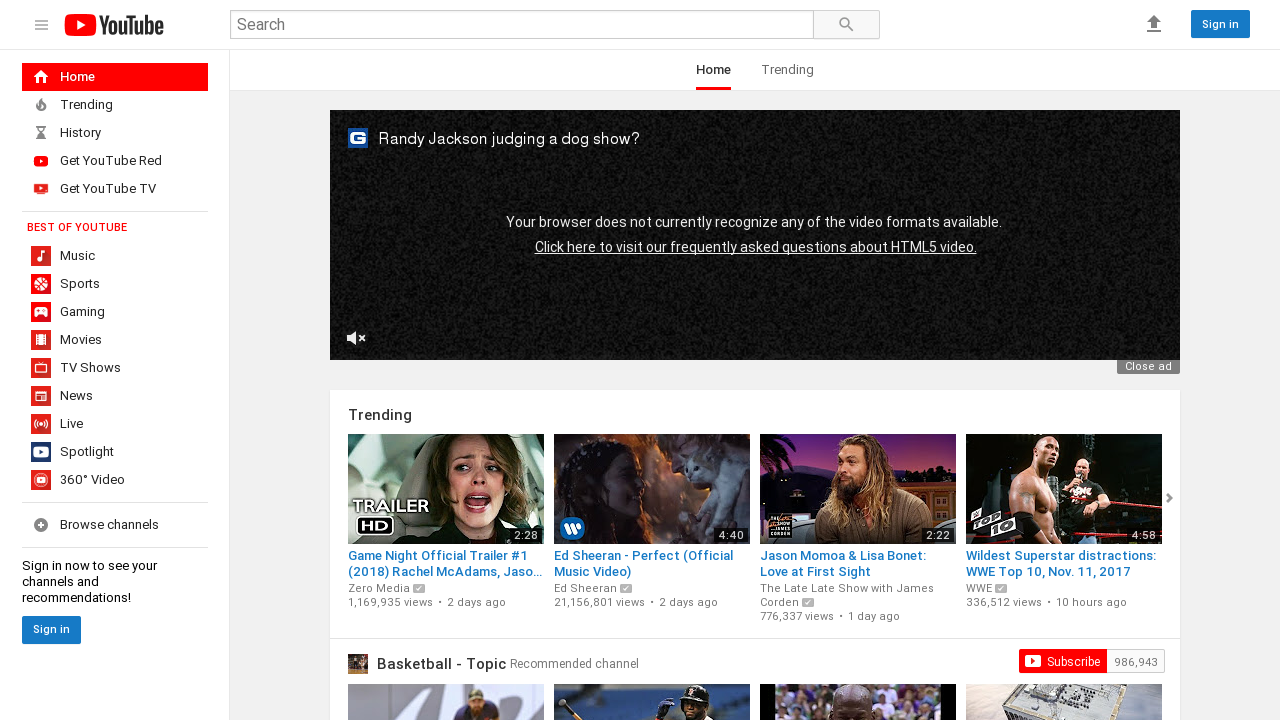
Task: Click the Music note icon
Action: pos(41,256)
